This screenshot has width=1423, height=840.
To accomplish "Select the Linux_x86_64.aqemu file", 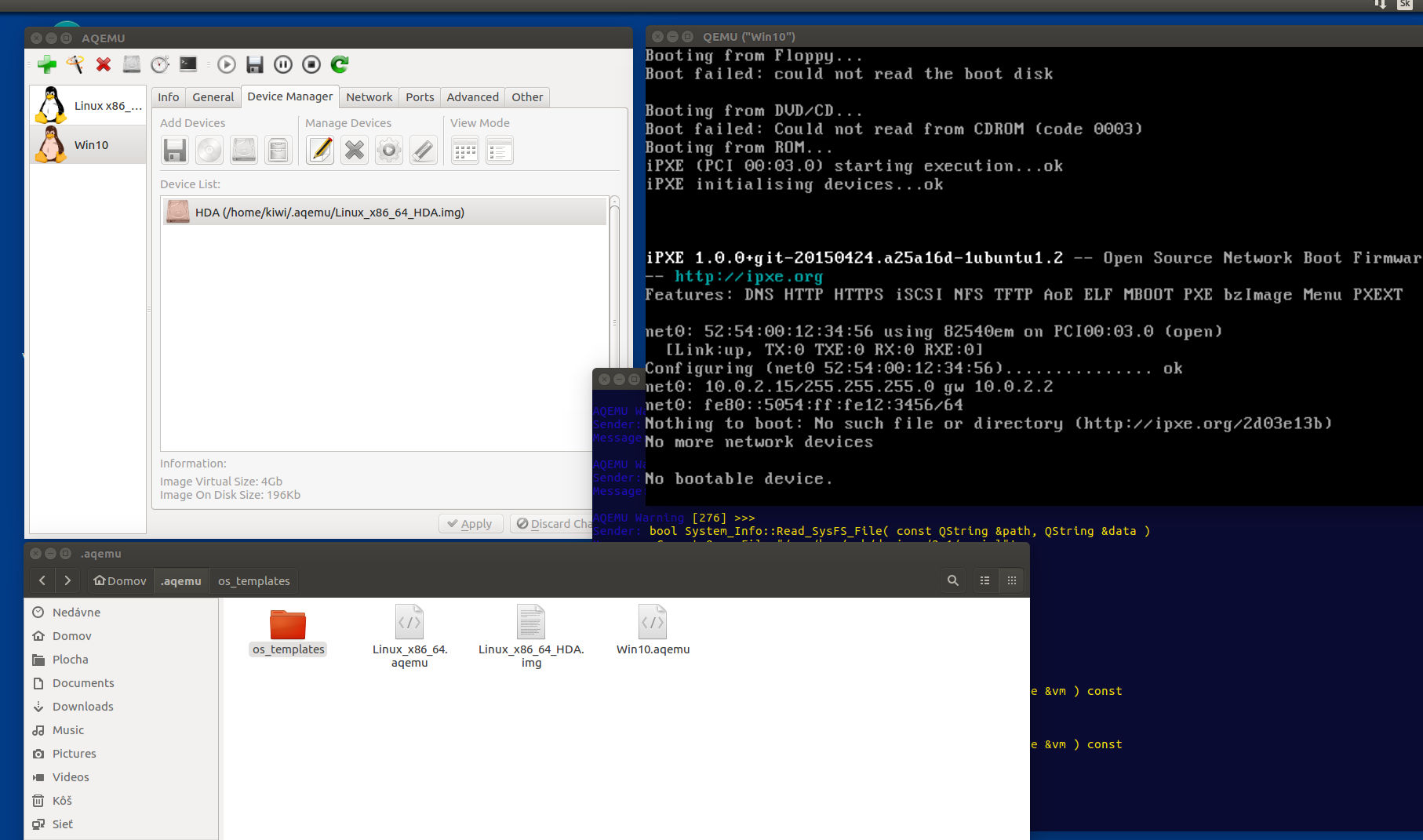I will [409, 636].
